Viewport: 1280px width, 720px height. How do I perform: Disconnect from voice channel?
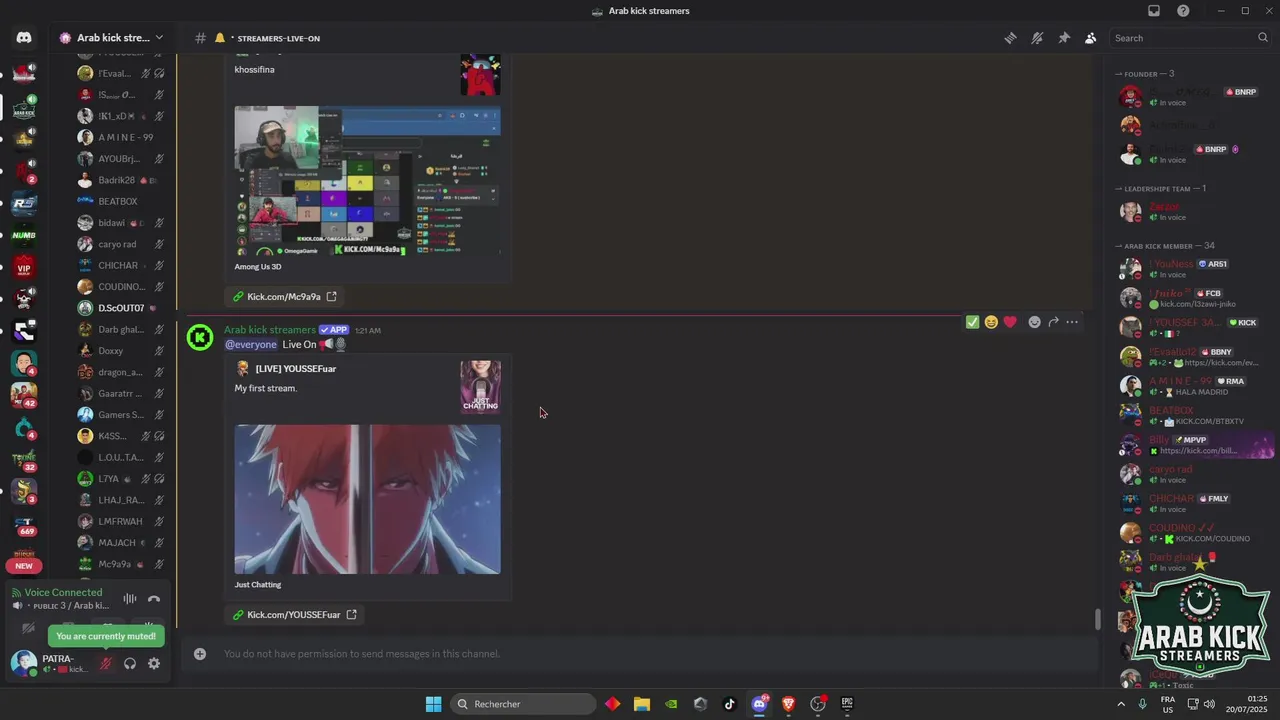[x=154, y=599]
